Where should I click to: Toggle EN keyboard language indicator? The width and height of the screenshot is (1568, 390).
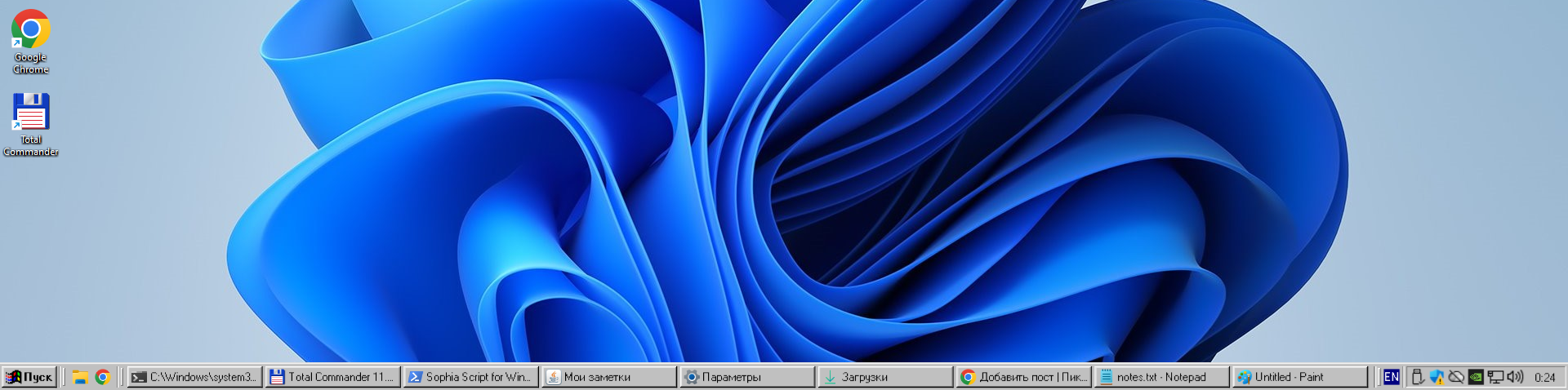pos(1391,377)
